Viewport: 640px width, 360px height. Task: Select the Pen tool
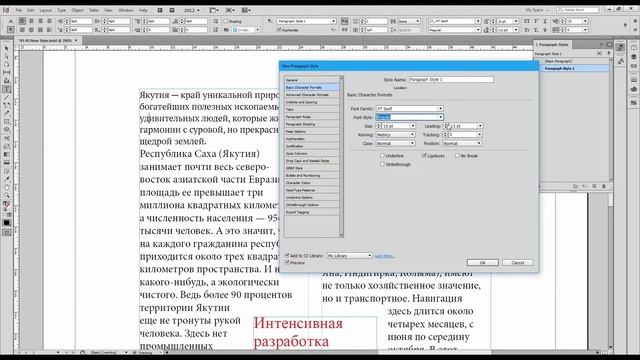(x=7, y=106)
